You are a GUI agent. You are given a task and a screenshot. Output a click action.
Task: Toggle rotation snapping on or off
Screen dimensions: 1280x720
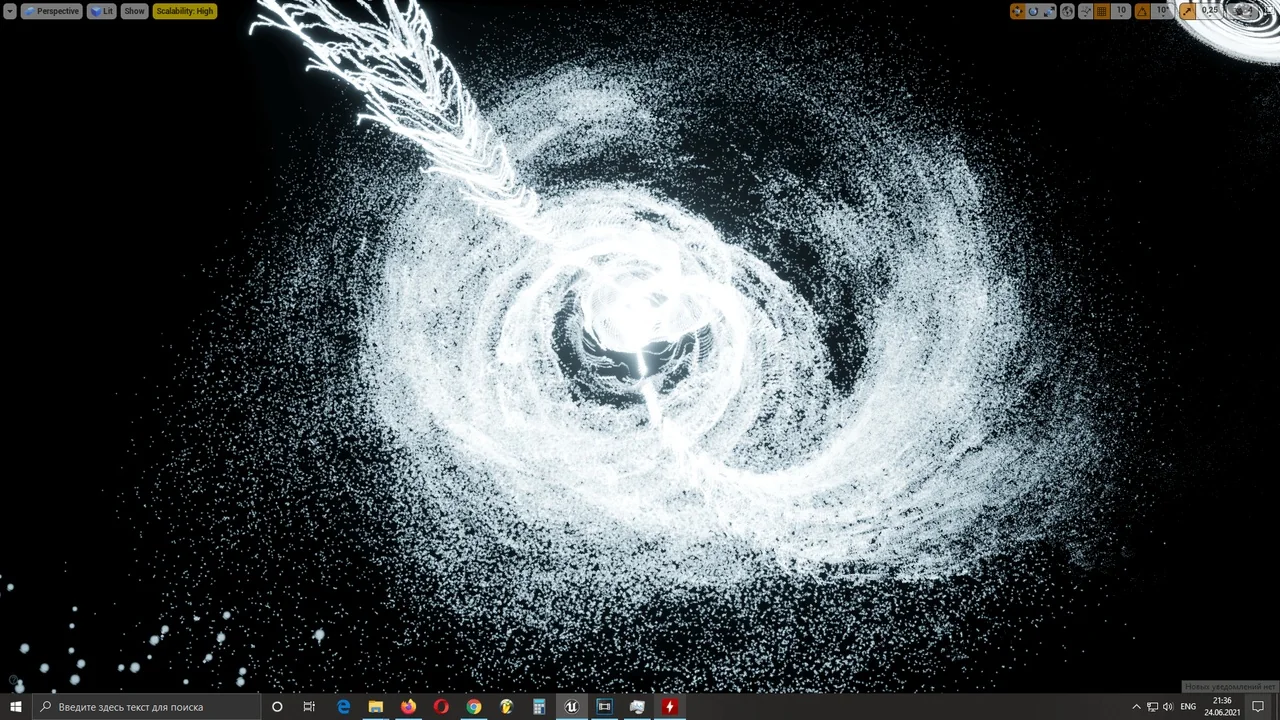click(x=1142, y=11)
